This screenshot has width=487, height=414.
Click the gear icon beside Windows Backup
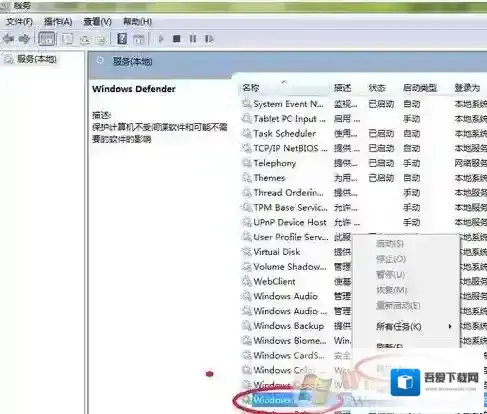tap(247, 326)
